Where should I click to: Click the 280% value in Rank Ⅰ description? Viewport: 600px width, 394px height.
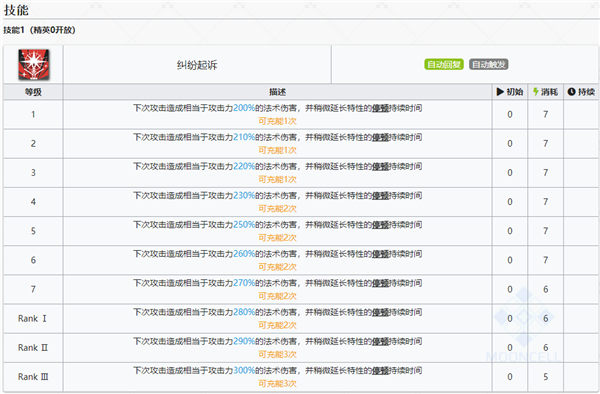tap(244, 312)
